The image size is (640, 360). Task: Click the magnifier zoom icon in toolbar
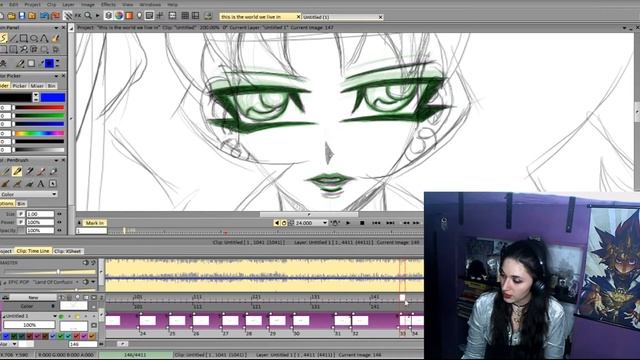[x=88, y=16]
